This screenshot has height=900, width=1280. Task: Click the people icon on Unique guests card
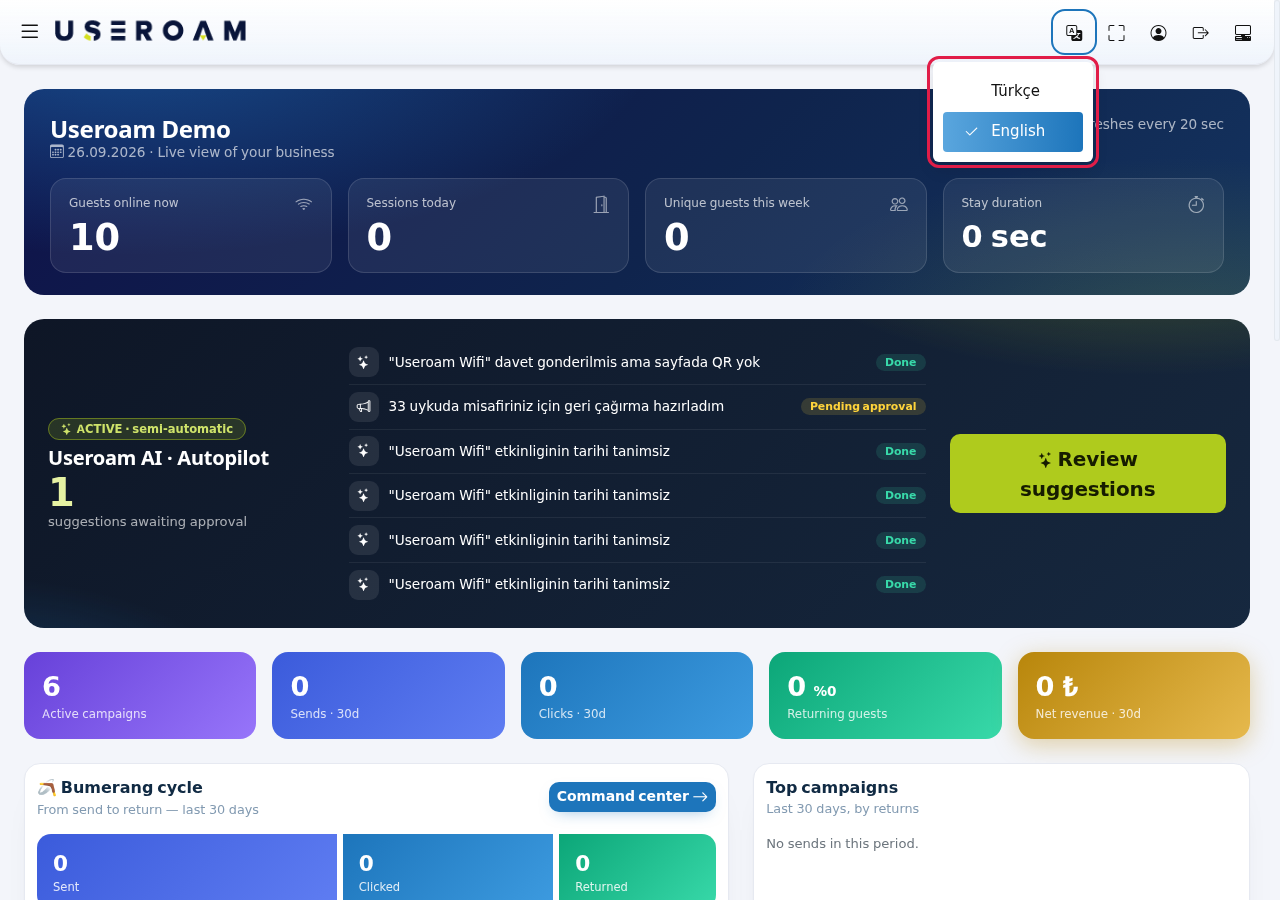[899, 204]
